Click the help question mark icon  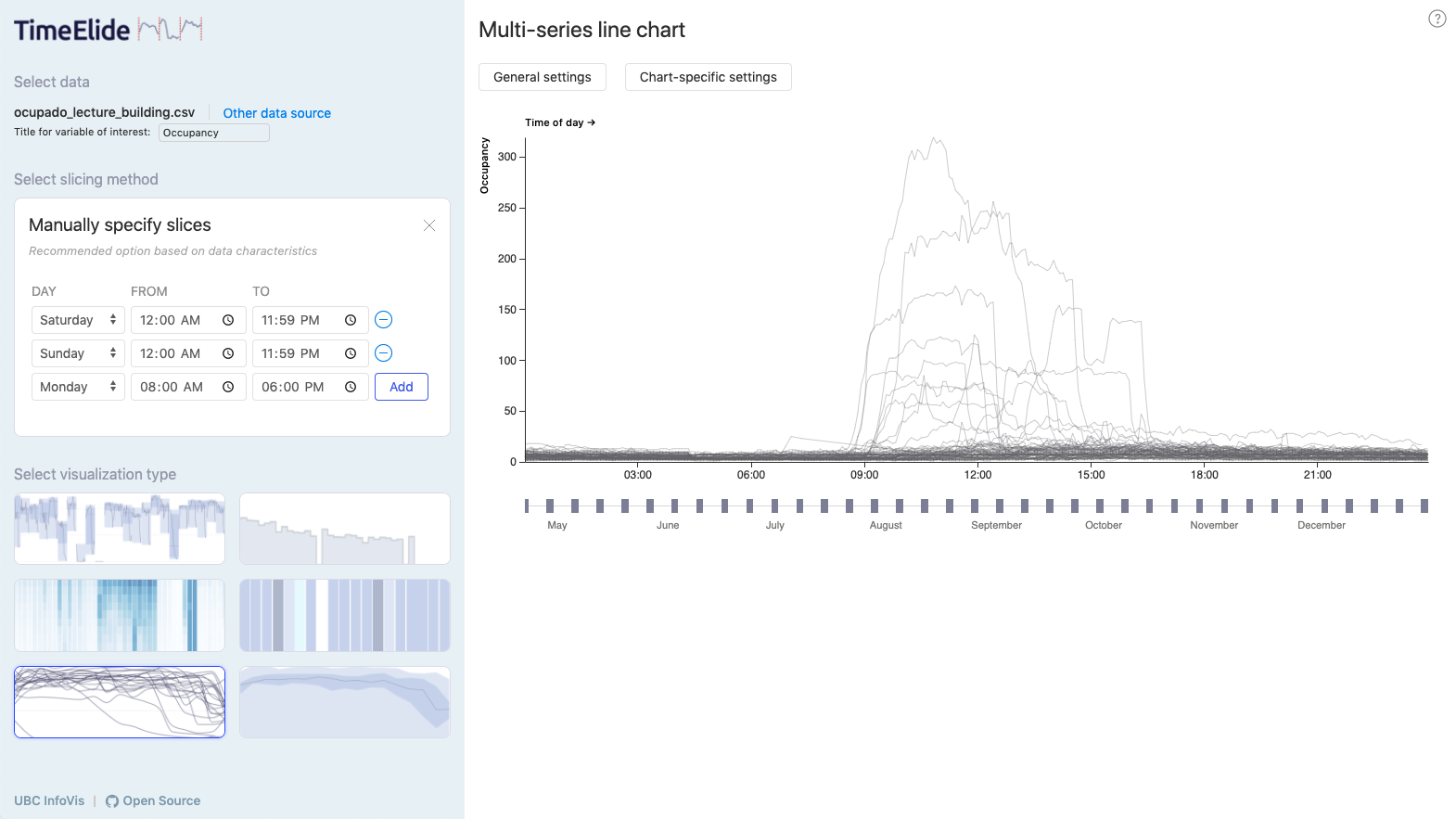1437,19
